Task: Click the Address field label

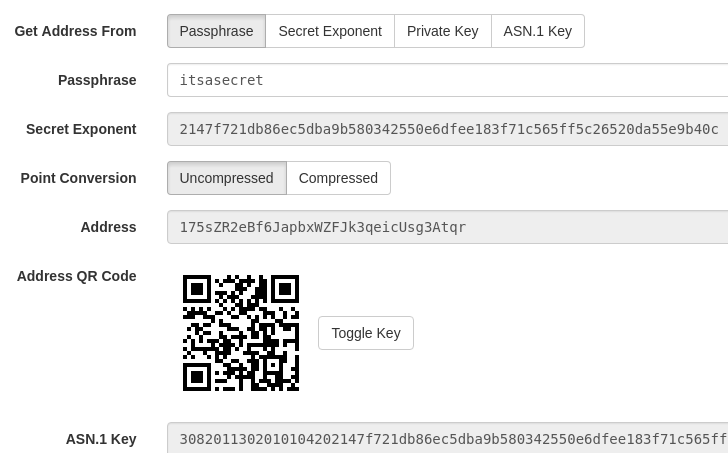Action: [108, 227]
